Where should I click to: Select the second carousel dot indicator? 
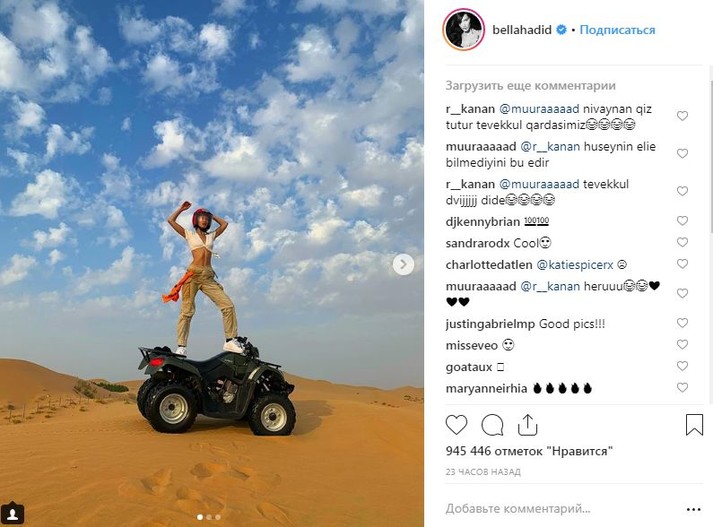pyautogui.click(x=209, y=517)
